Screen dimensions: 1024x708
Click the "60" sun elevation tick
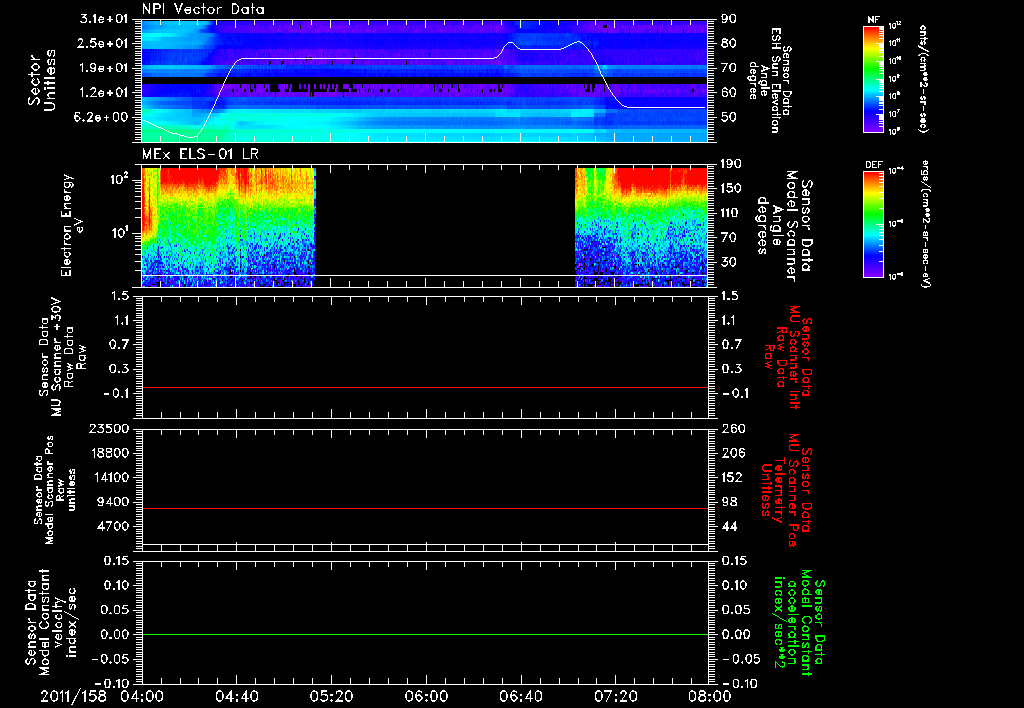[729, 92]
